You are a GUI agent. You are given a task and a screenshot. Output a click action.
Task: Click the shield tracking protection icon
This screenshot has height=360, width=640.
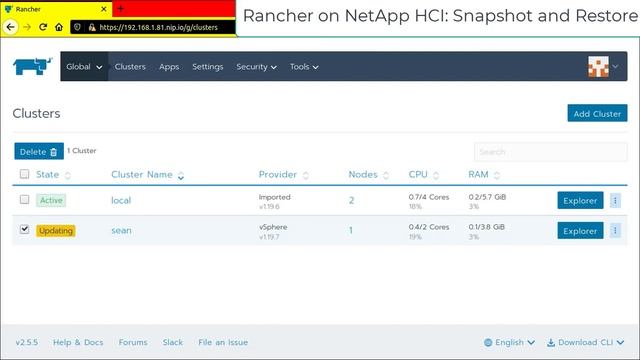(x=78, y=27)
